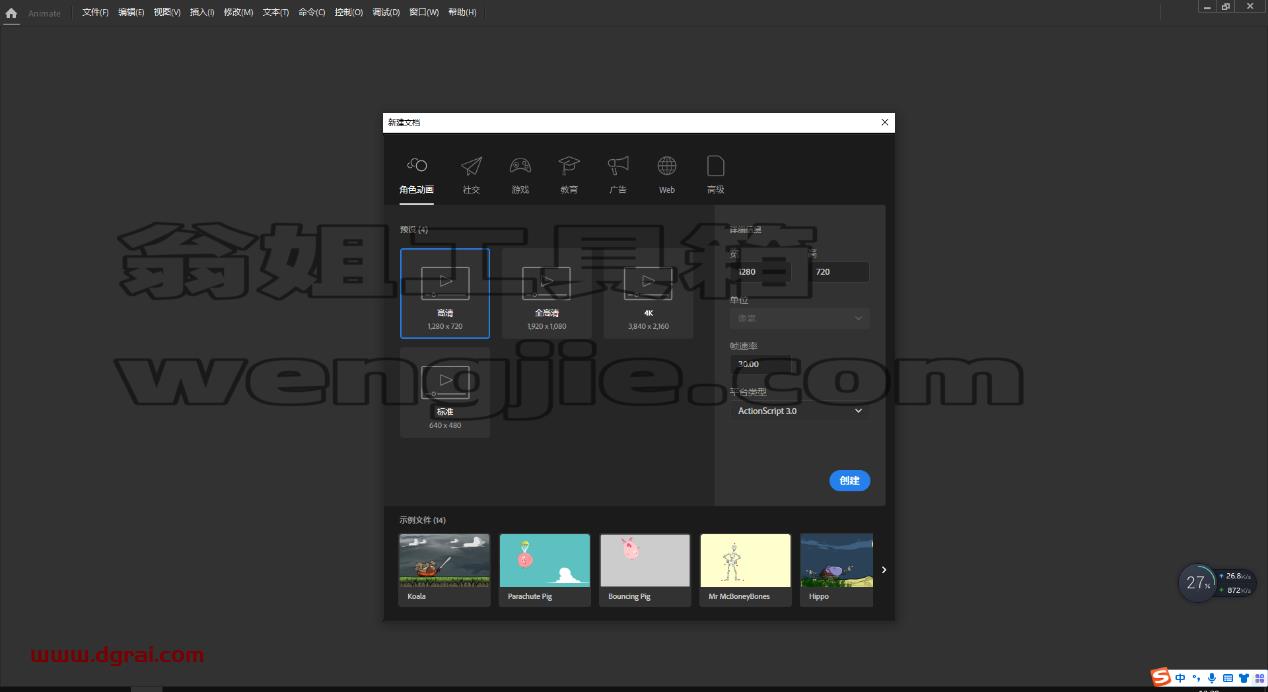Show next sample files with arrow

(x=884, y=570)
